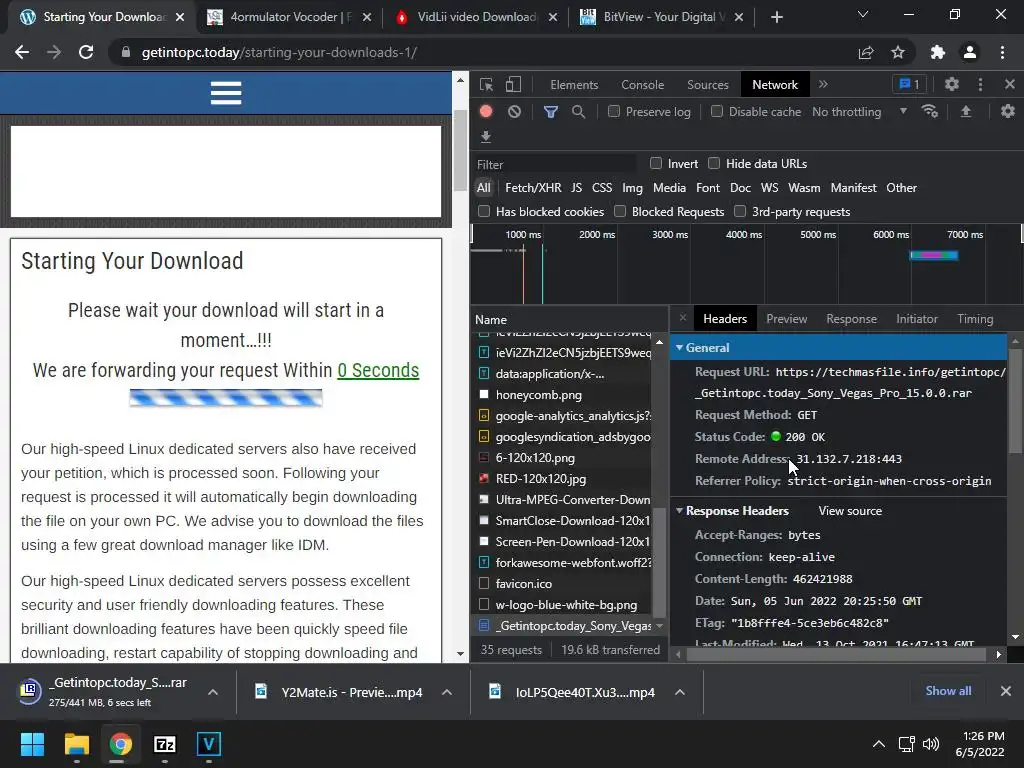Enable the Invert filter checkbox
This screenshot has width=1024, height=768.
coord(656,163)
